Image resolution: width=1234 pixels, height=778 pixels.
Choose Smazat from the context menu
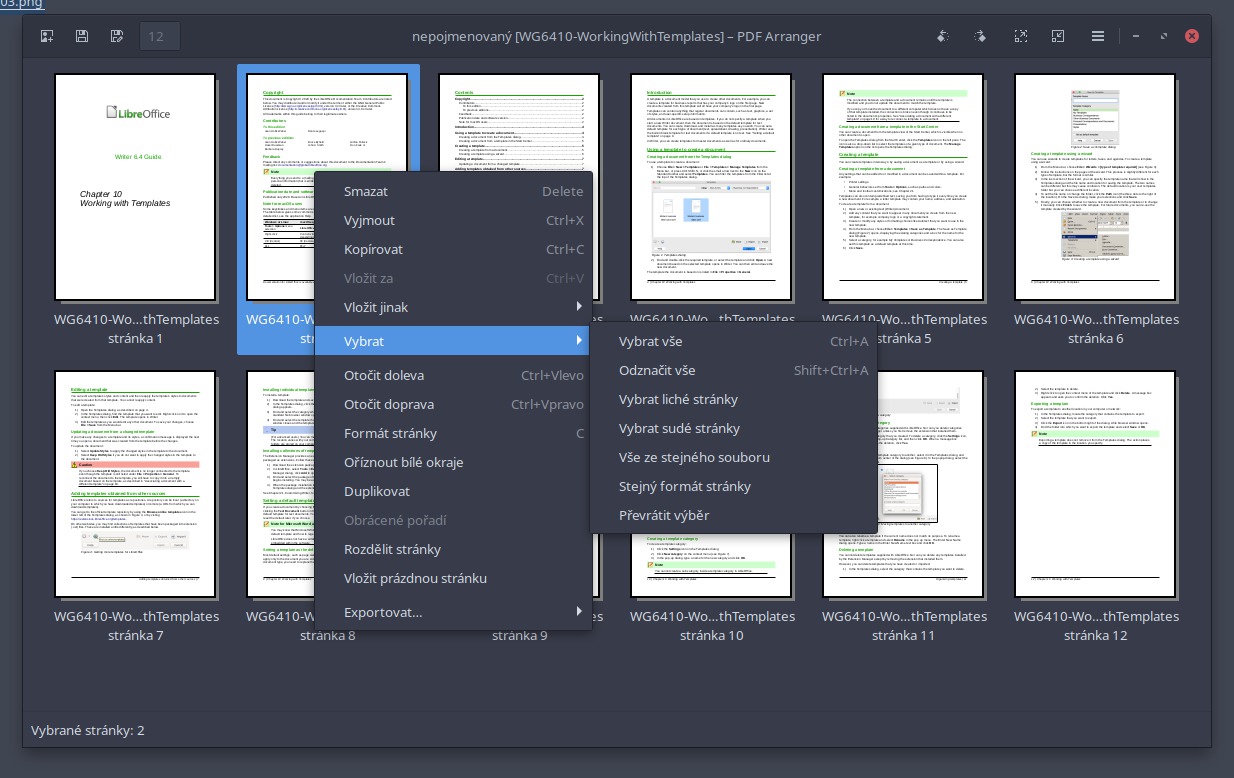[454, 191]
